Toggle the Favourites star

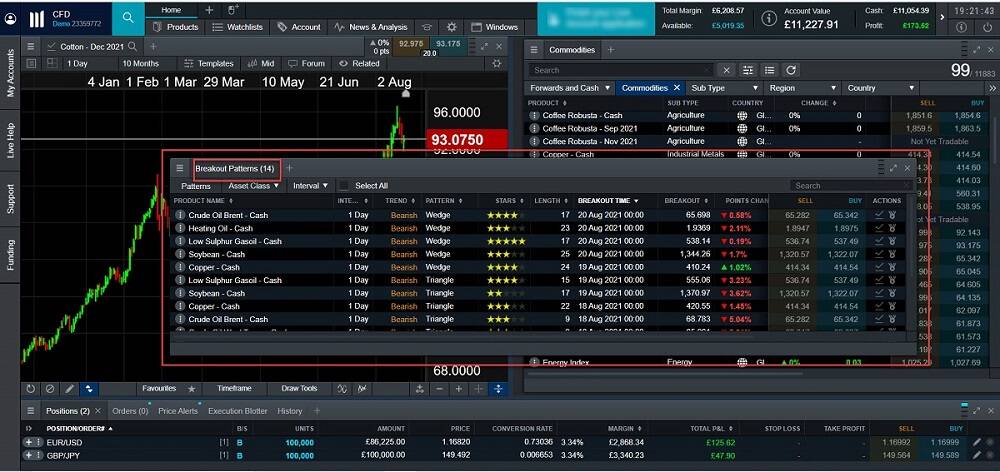(191, 388)
